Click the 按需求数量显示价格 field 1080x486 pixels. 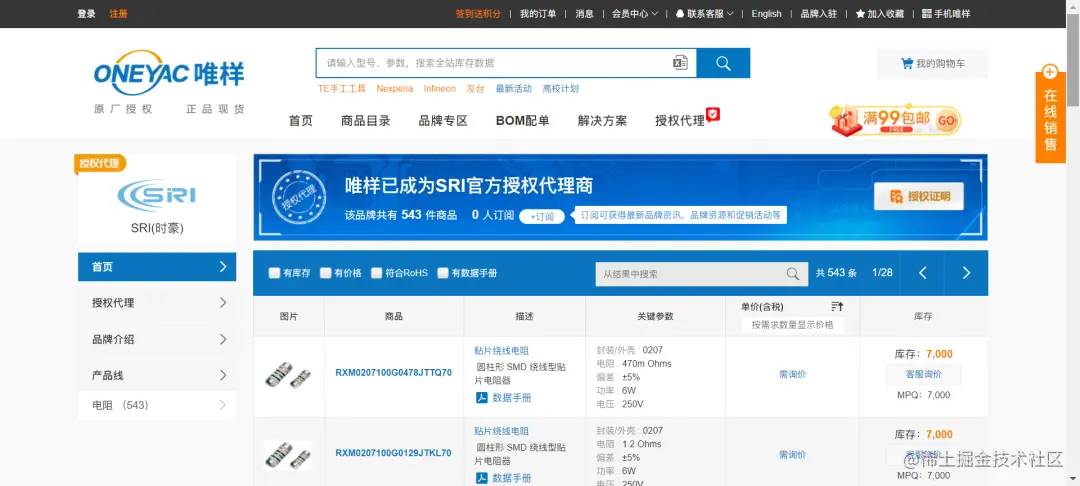tap(792, 324)
